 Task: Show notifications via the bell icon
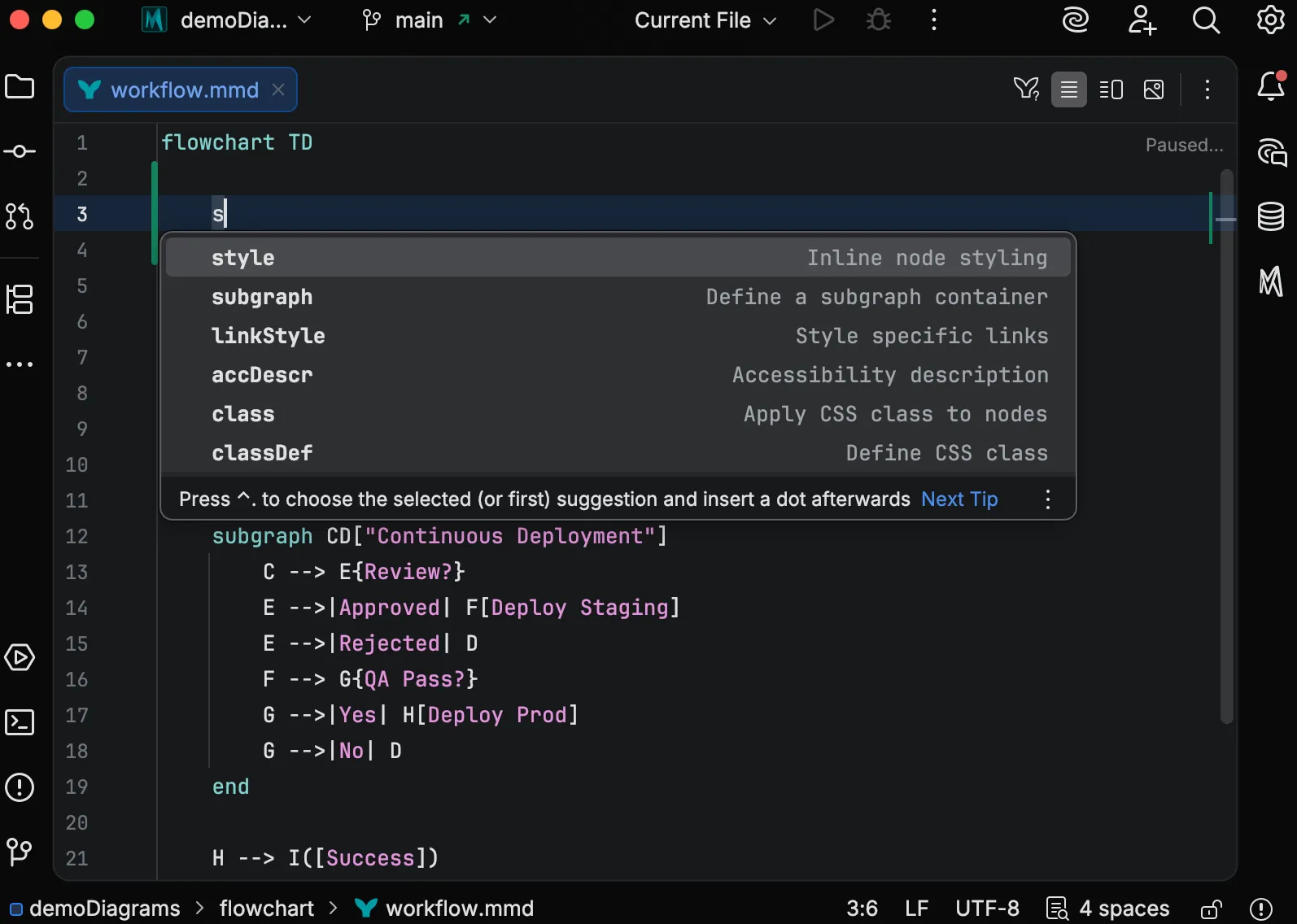[x=1270, y=87]
